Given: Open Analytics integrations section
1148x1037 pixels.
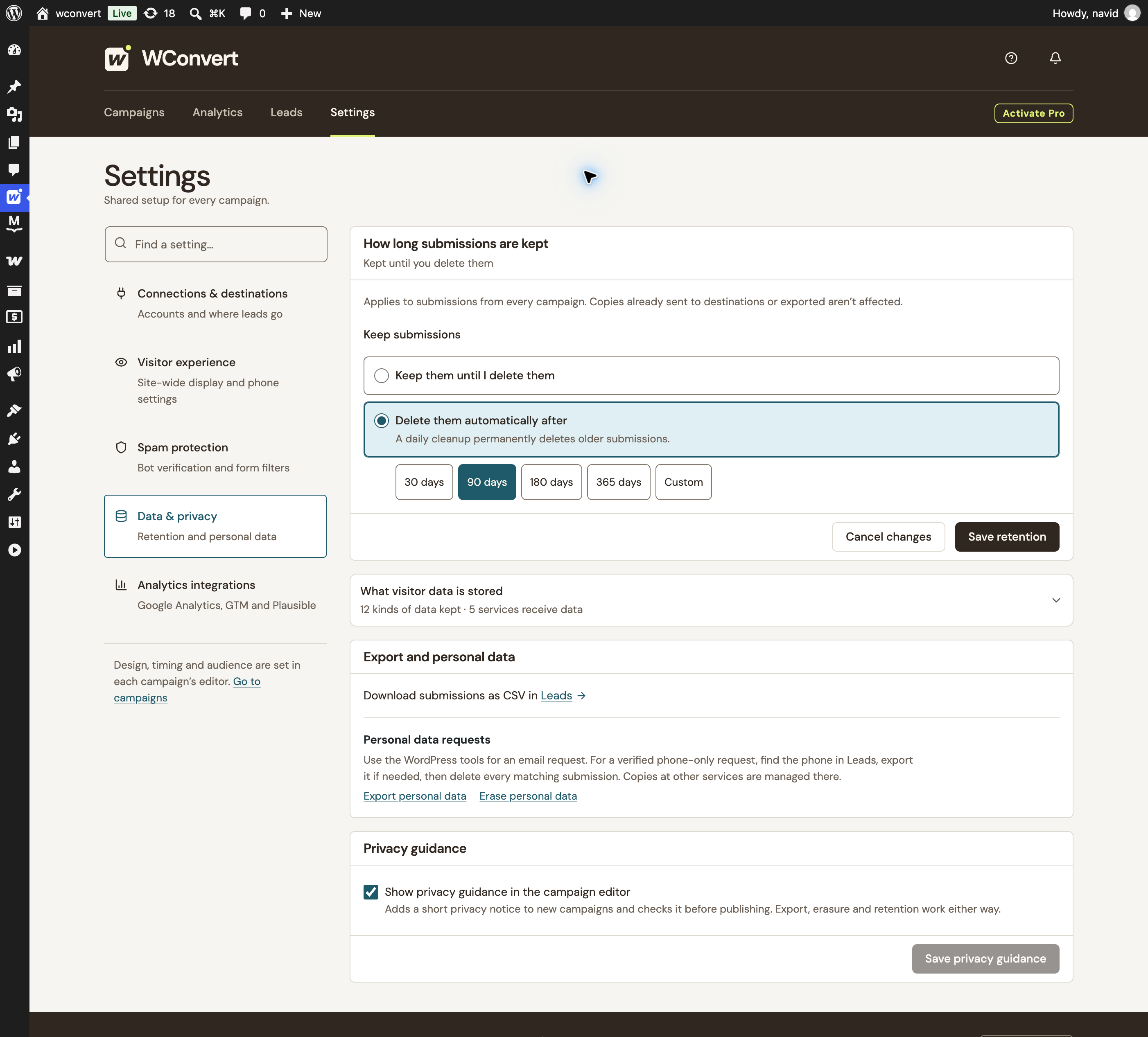Looking at the screenshot, I should point(215,595).
